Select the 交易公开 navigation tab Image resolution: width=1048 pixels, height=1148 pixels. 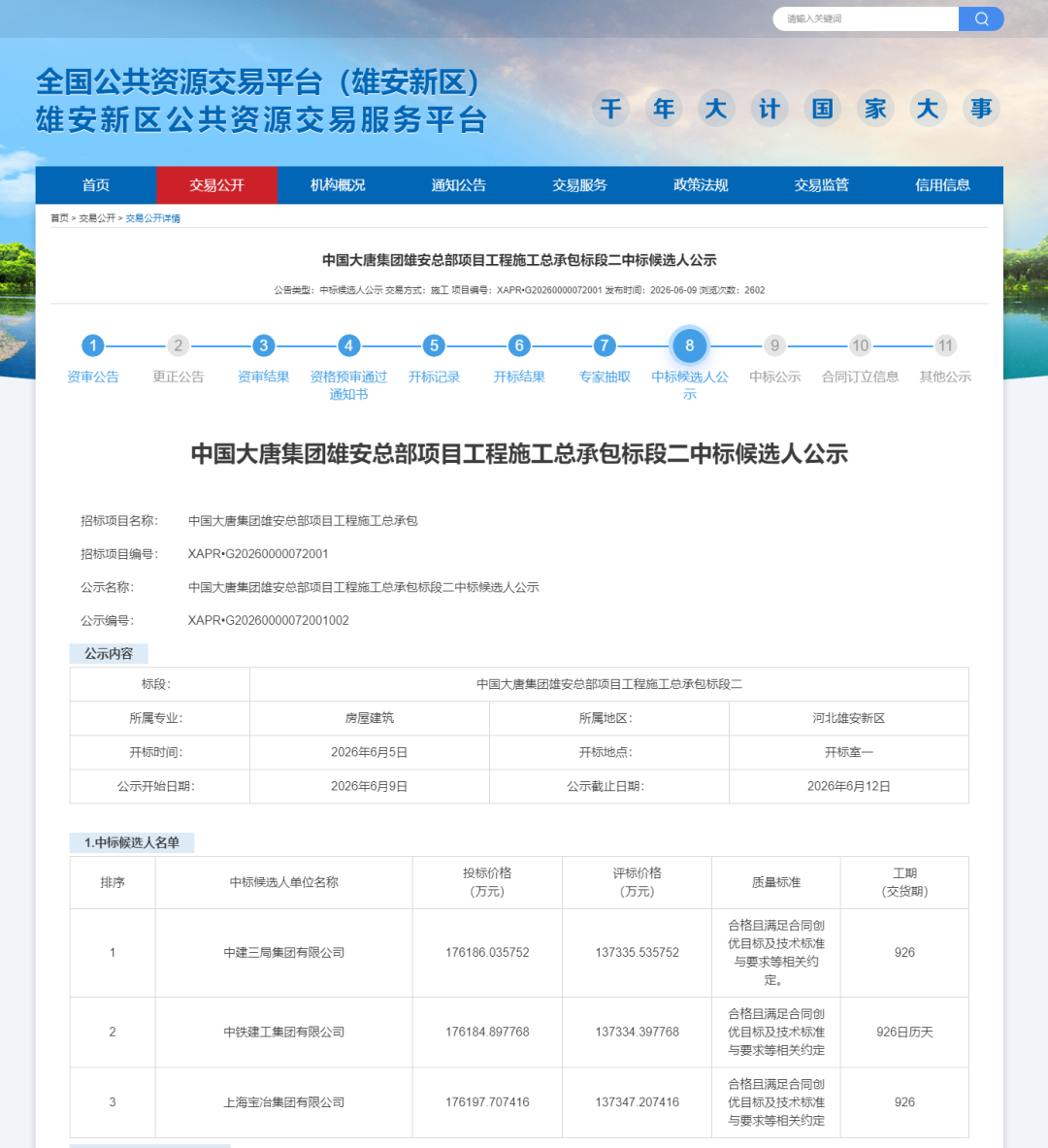pos(216,185)
